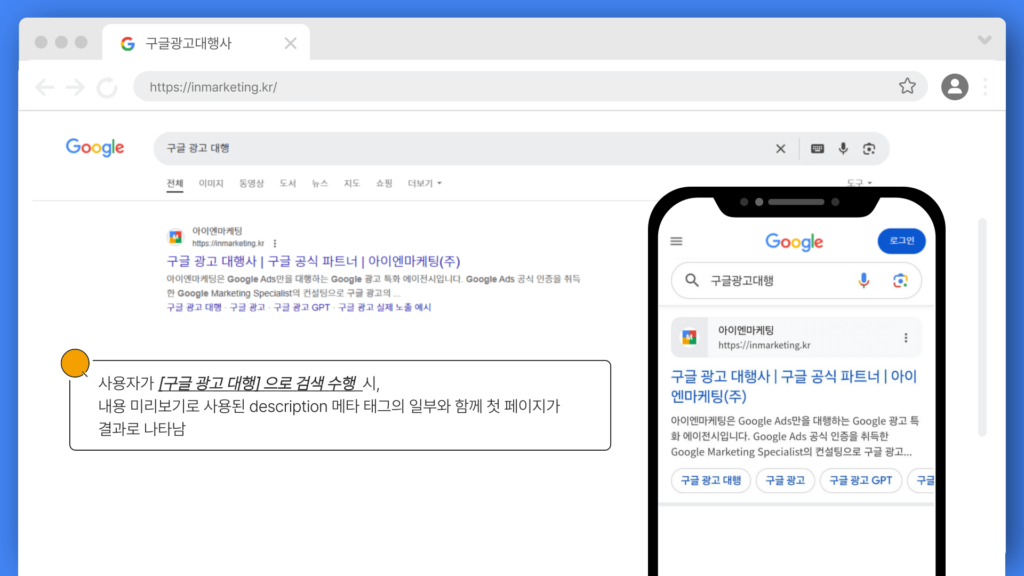Click the 아이엔마케팅 favicon in desktop result
The height and width of the screenshot is (576, 1024).
pos(175,236)
